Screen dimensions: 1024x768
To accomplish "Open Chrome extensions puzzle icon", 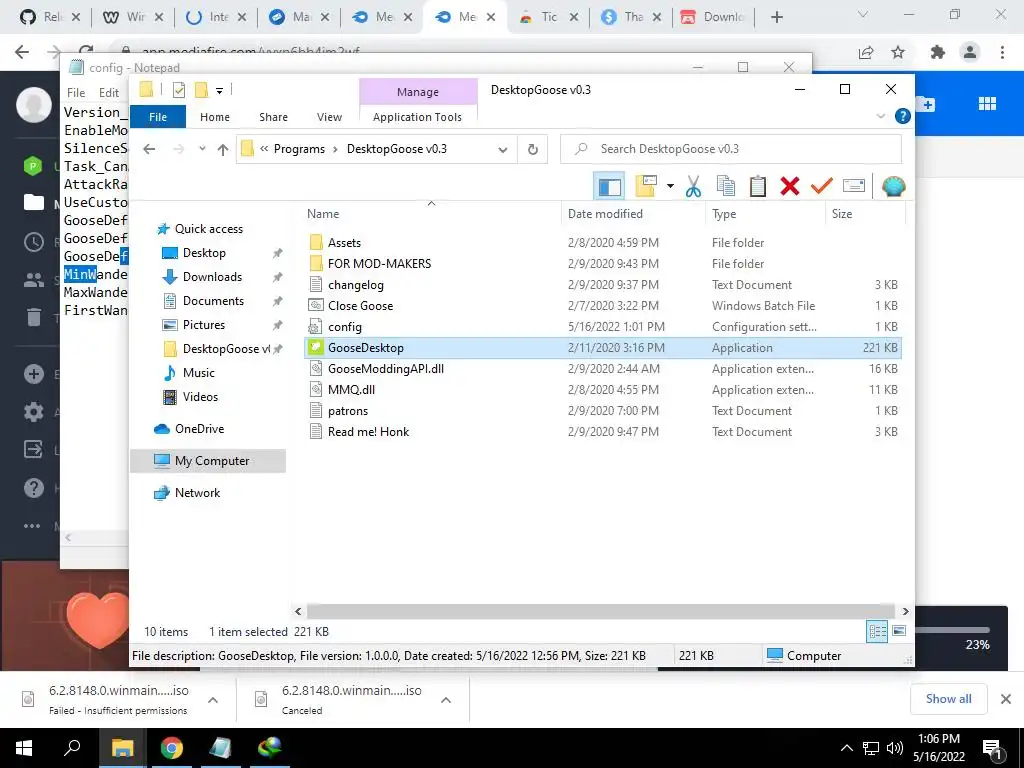I will click(x=938, y=52).
